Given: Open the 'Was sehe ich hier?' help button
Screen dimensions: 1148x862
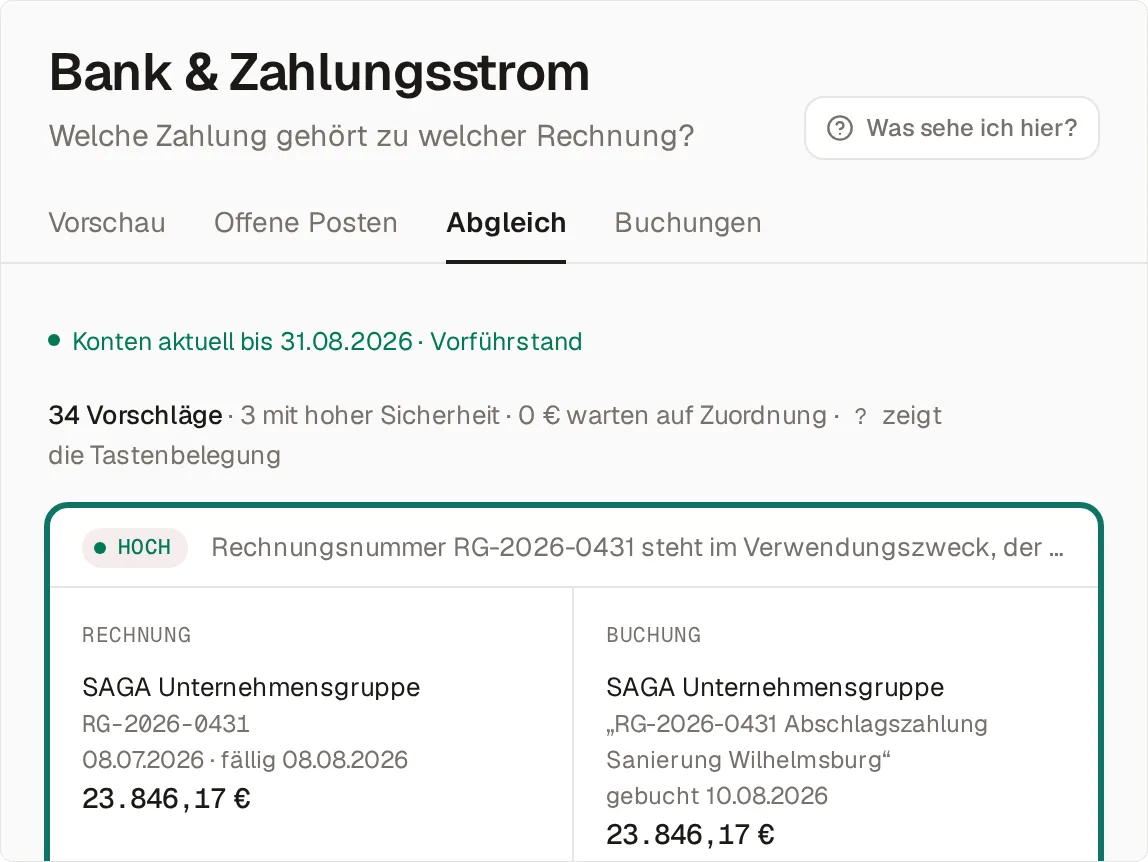Looking at the screenshot, I should point(951,128).
